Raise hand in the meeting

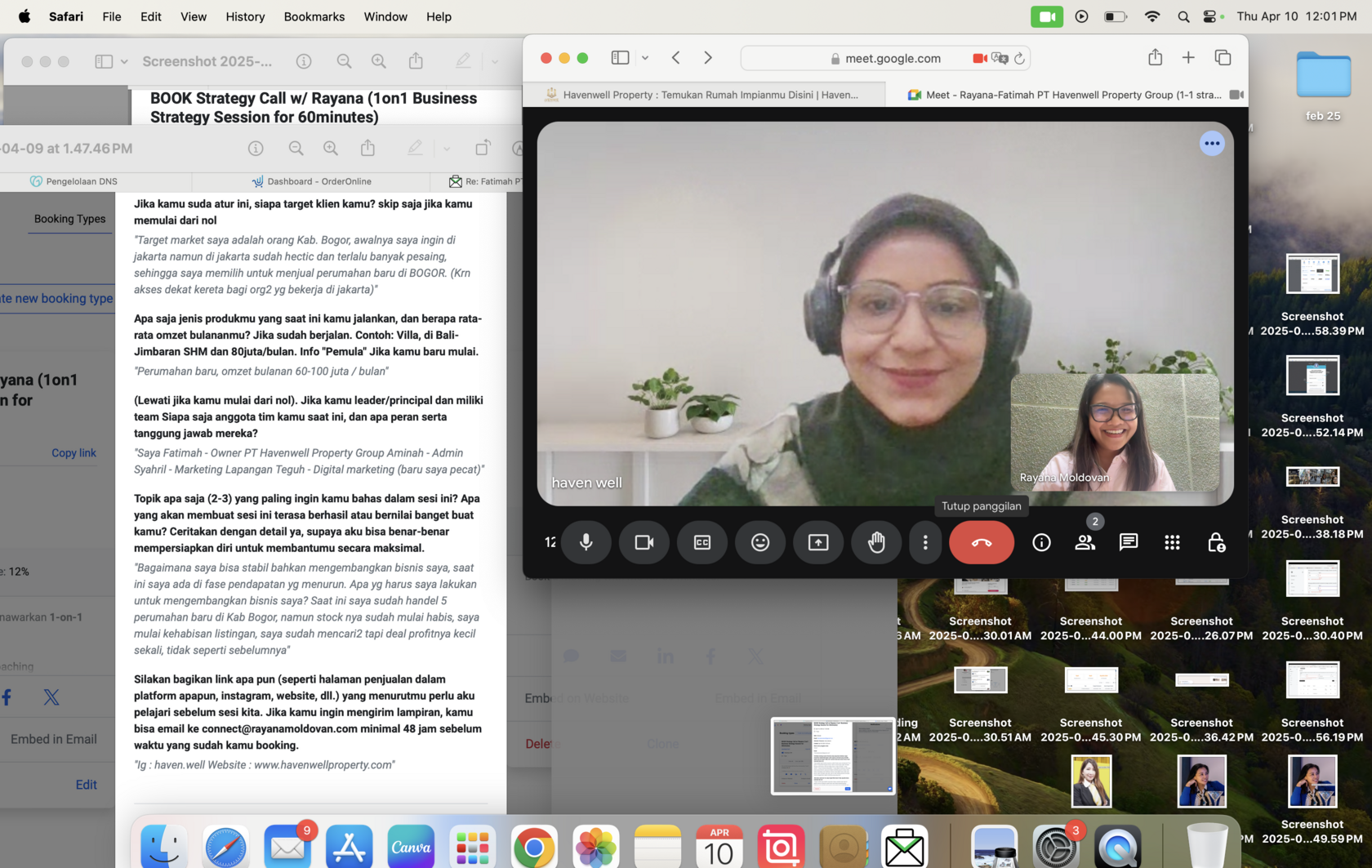click(876, 542)
